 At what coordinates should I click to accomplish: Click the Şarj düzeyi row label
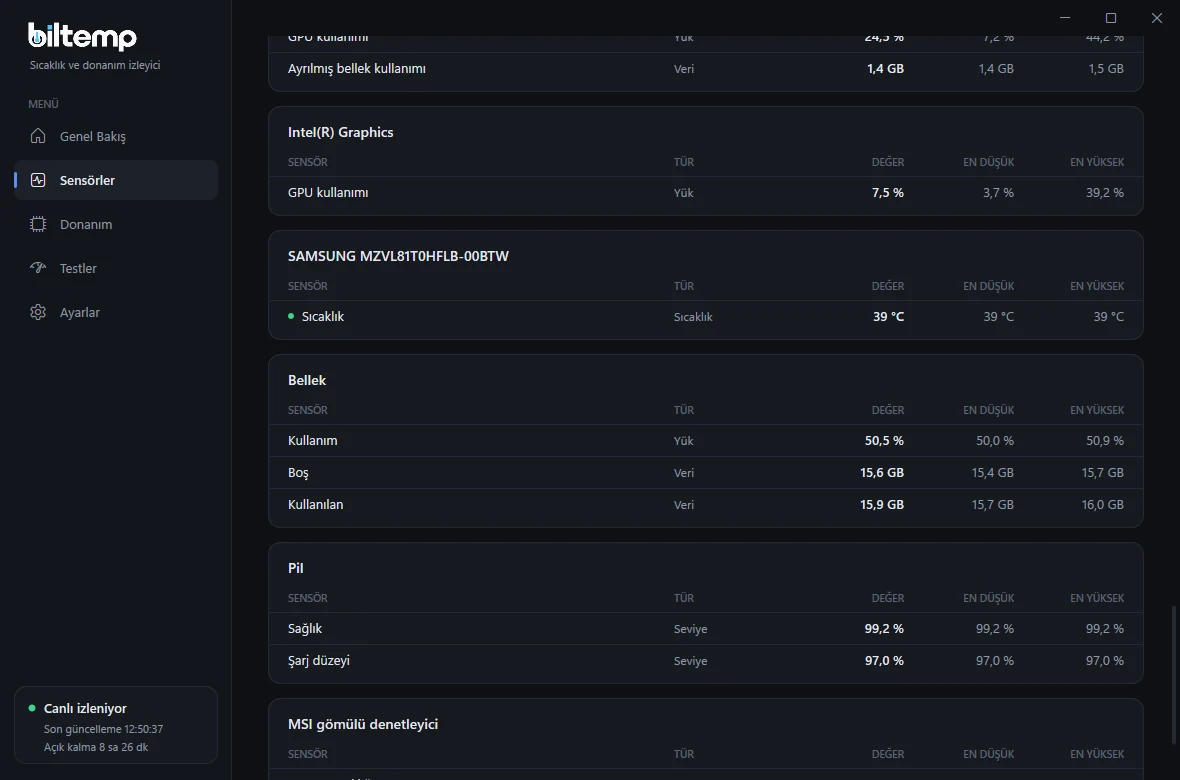319,660
